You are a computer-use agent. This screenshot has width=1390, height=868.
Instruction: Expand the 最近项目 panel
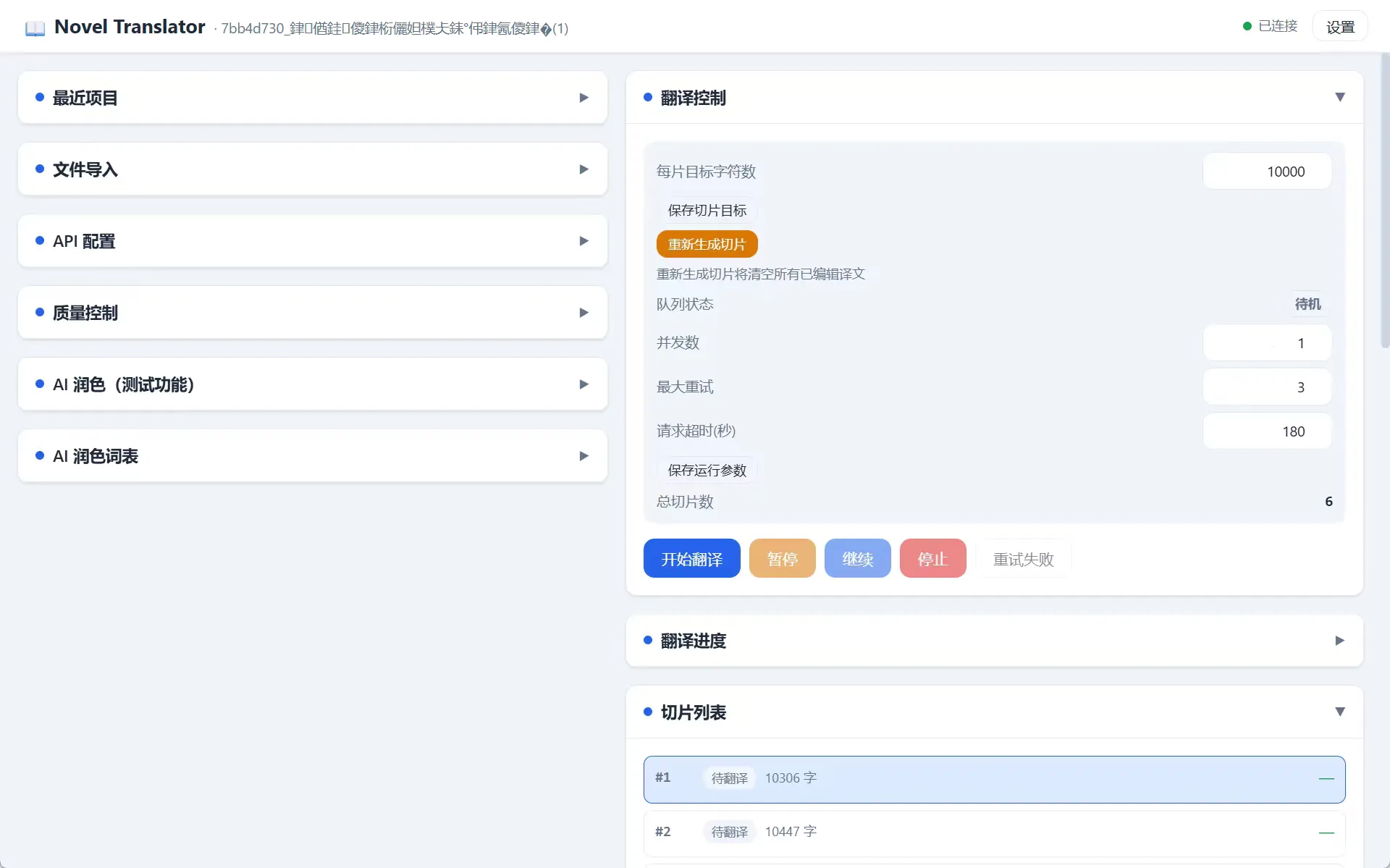(x=313, y=97)
